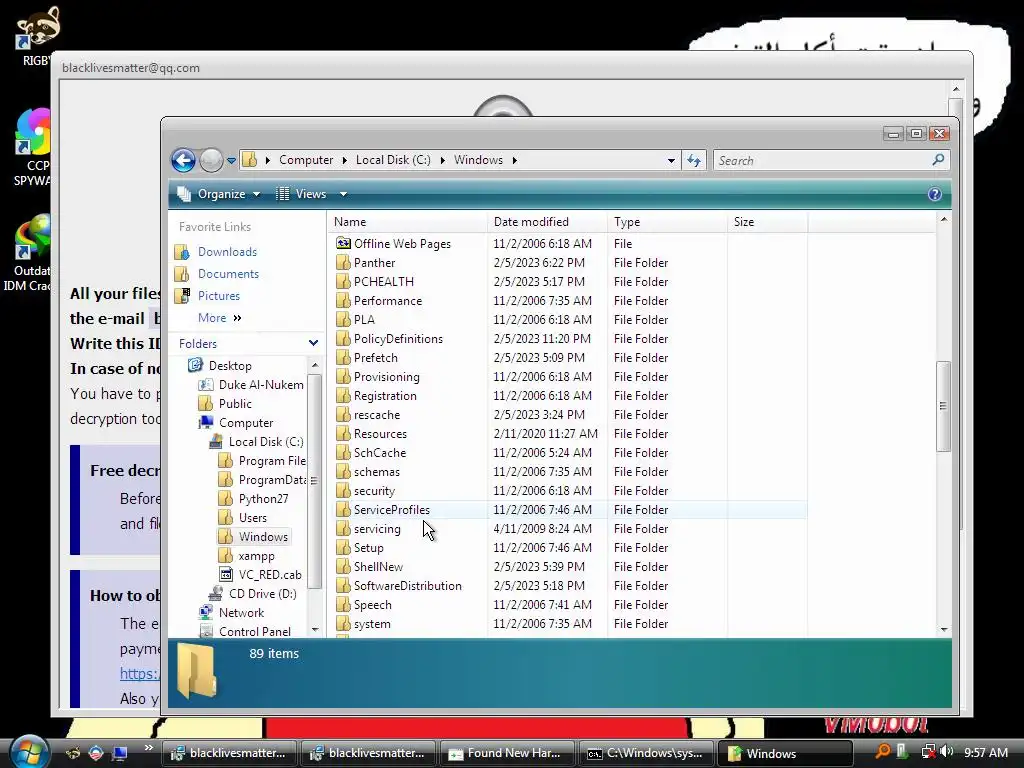Go back with the Explorer Back arrow
This screenshot has width=1024, height=768.
tap(184, 160)
